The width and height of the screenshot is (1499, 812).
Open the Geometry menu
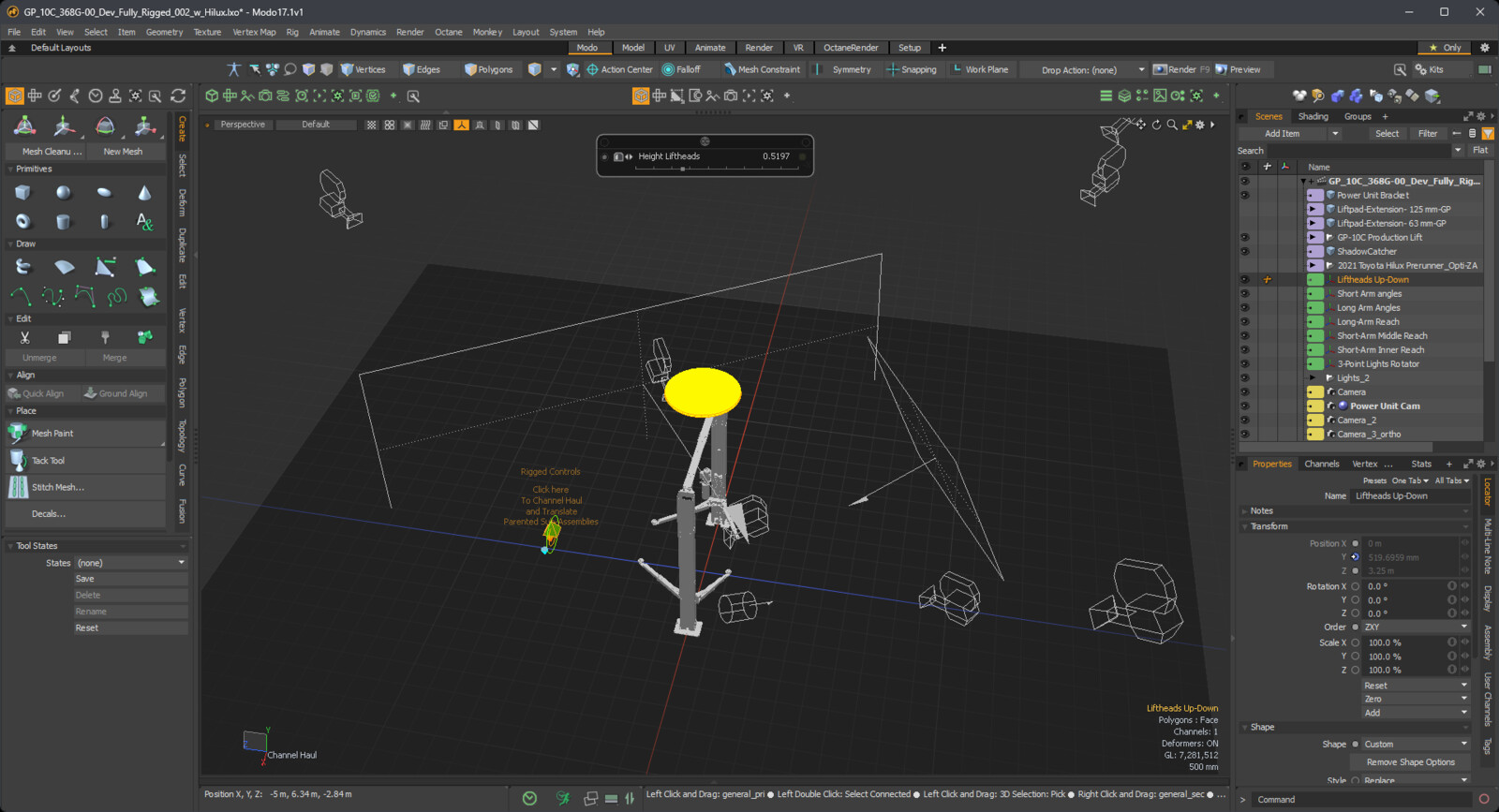[164, 32]
